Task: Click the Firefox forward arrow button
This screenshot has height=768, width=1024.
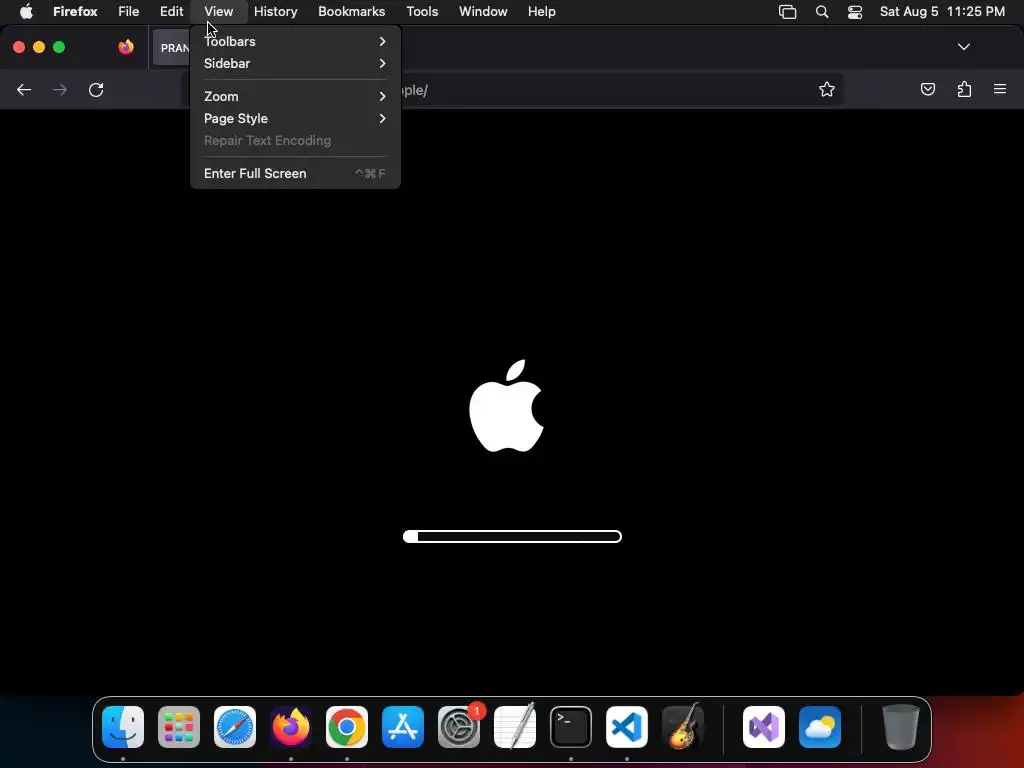Action: pyautogui.click(x=60, y=90)
